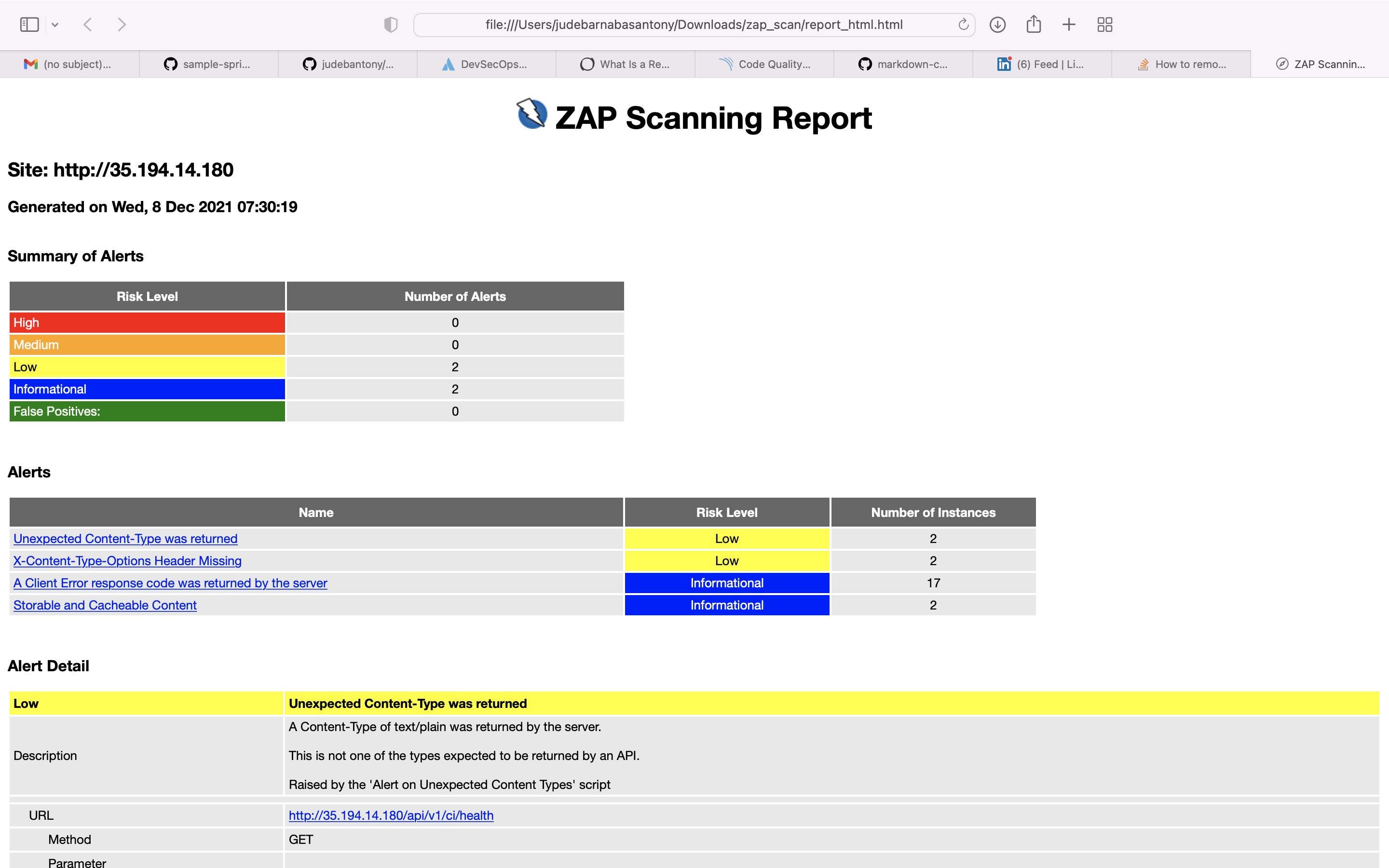Open the LinkedIn Feed tab
Screen dimensions: 1389x868
(x=1042, y=64)
